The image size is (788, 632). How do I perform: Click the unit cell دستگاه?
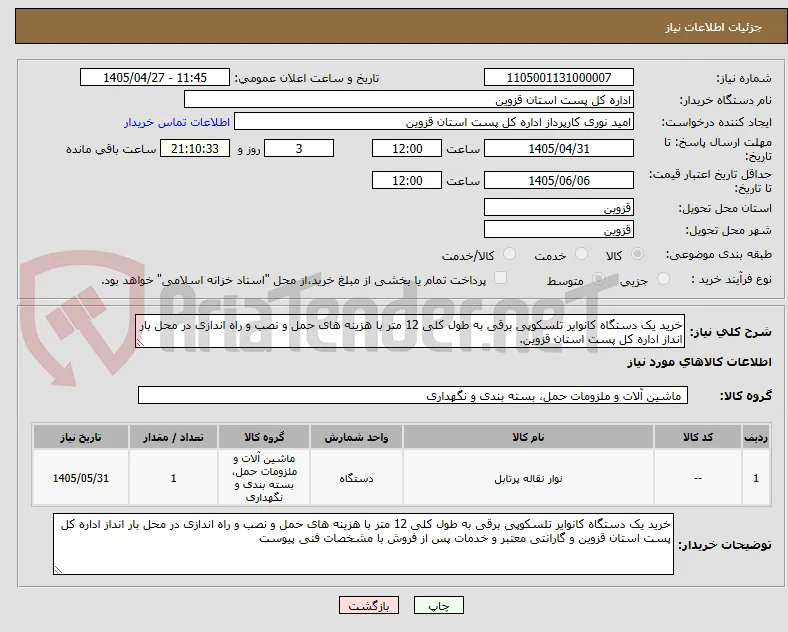pos(356,478)
